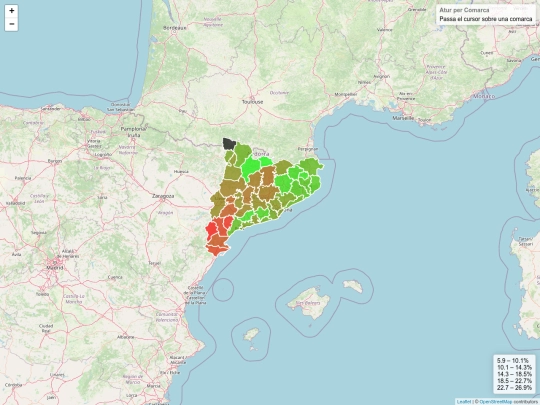Click the Marseille city label
This screenshot has width=540, height=405.
(403, 118)
